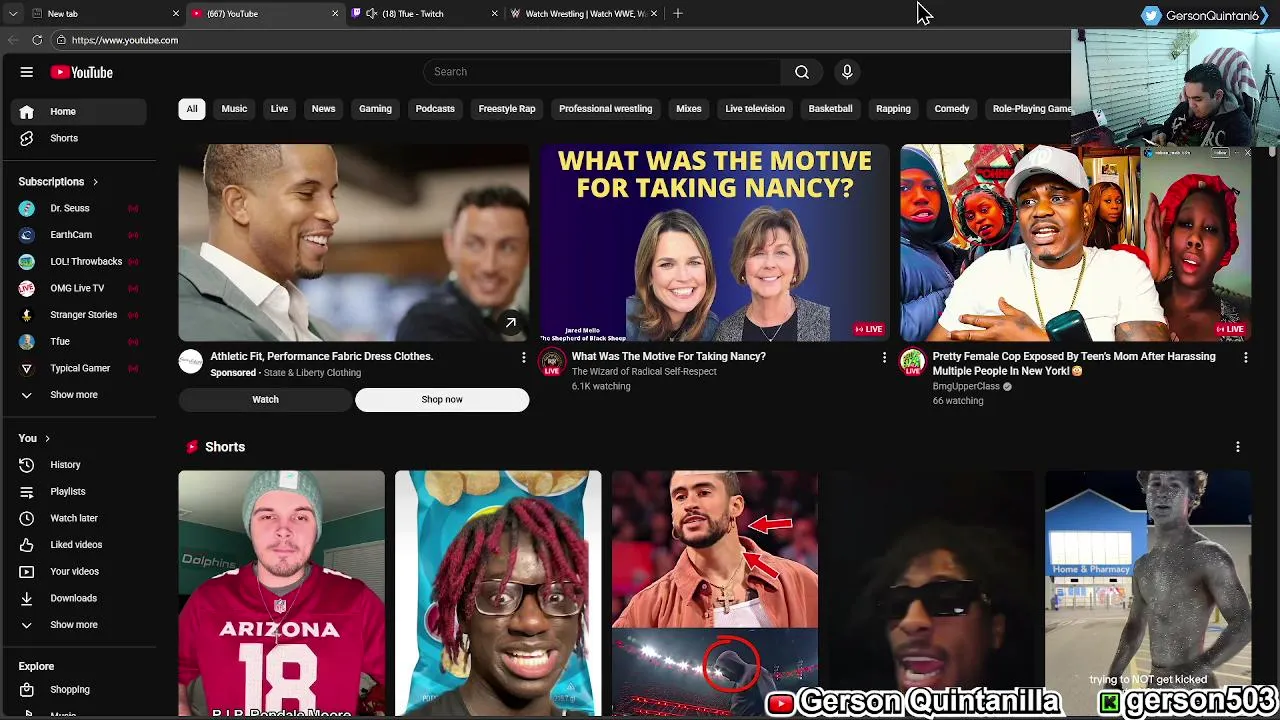Viewport: 1280px width, 720px height.
Task: Click the YouTube logo
Action: (x=82, y=72)
